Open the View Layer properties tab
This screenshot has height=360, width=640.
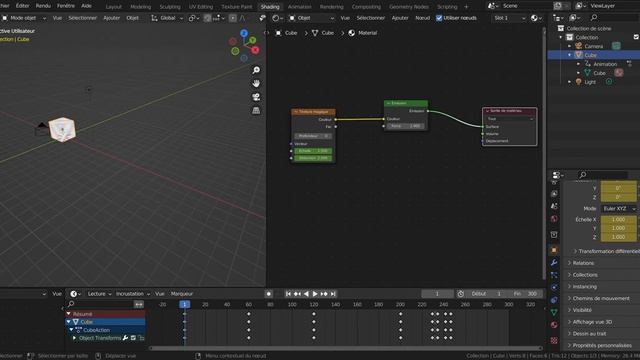(x=554, y=194)
